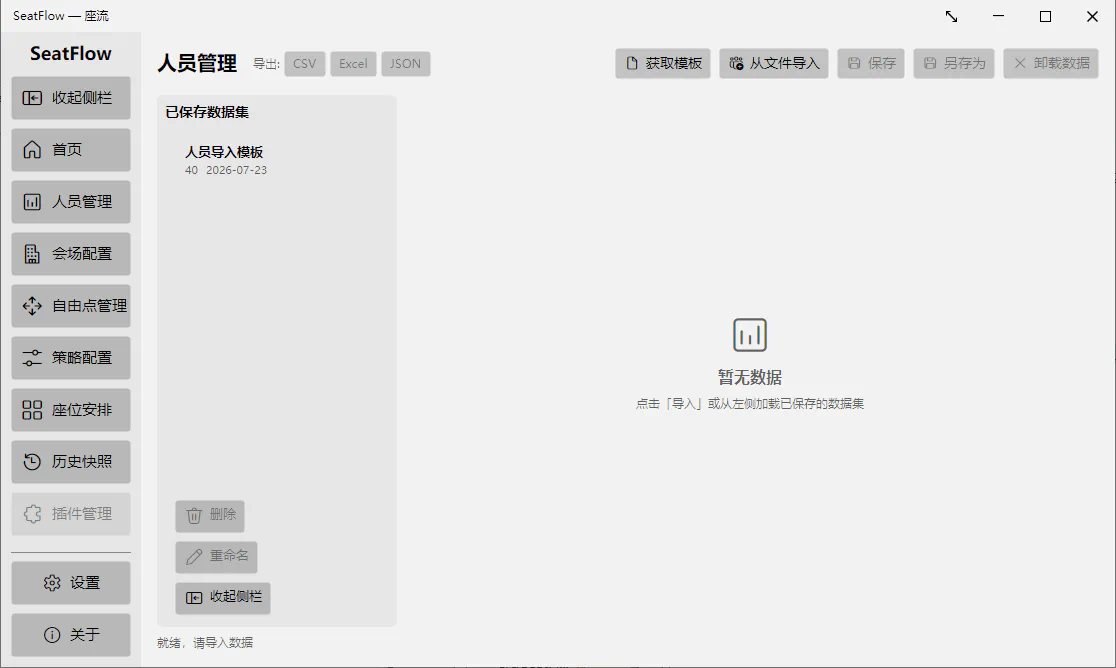Open 插件管理 plugin management
Screen dimensions: 1116x668
coord(70,514)
